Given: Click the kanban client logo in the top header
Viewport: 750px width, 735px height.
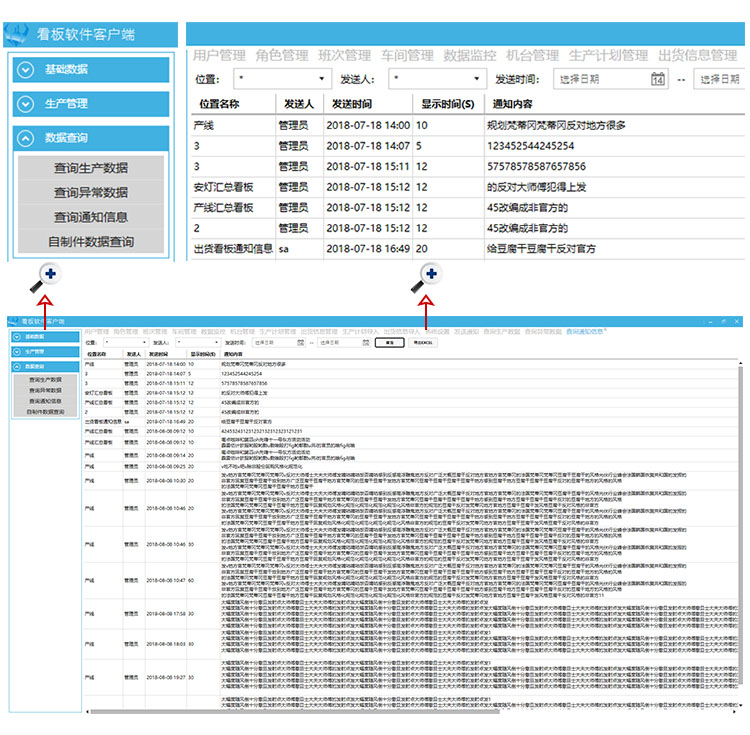Looking at the screenshot, I should [x=17, y=35].
